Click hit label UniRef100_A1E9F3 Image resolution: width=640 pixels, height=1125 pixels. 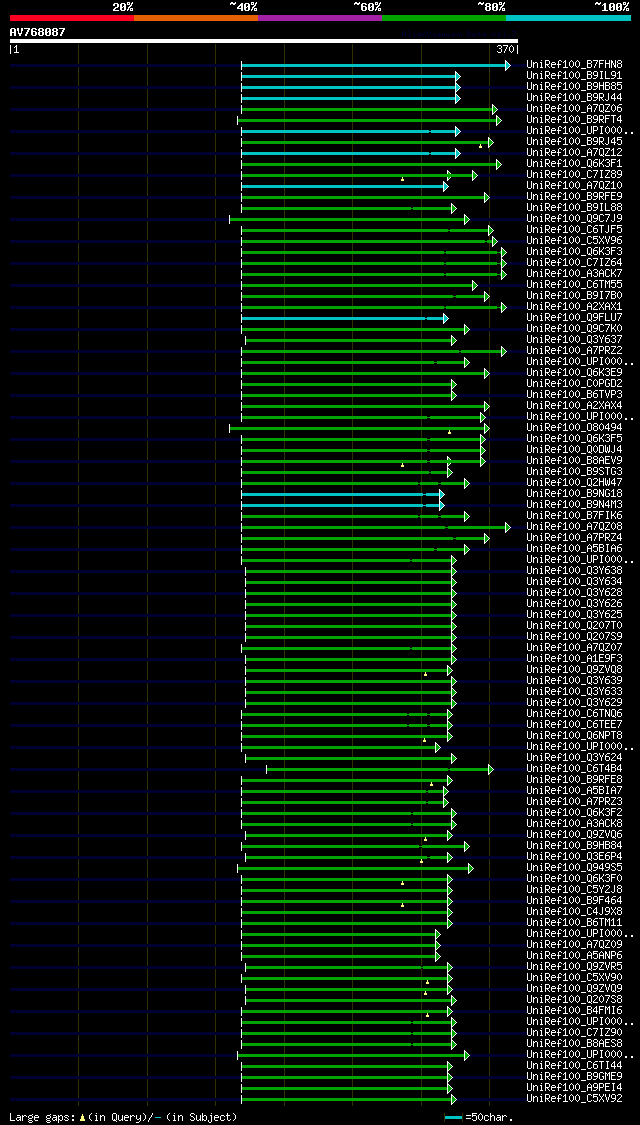point(574,659)
